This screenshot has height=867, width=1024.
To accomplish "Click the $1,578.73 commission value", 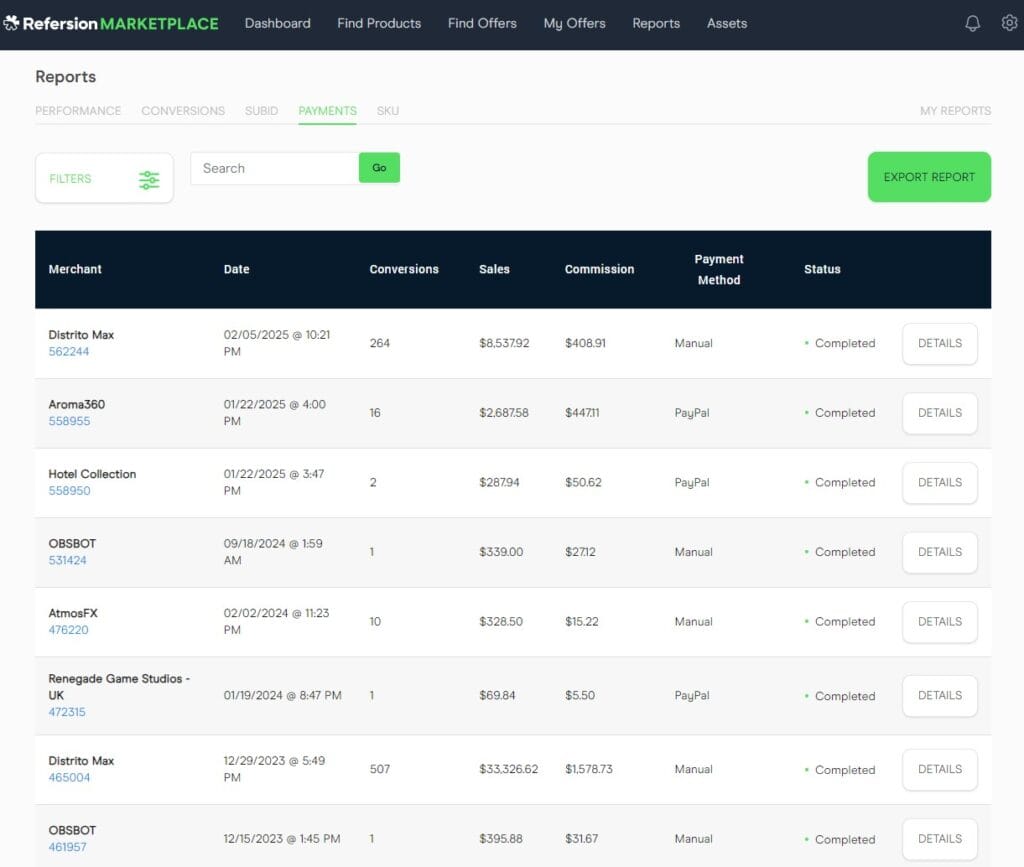I will 589,770.
